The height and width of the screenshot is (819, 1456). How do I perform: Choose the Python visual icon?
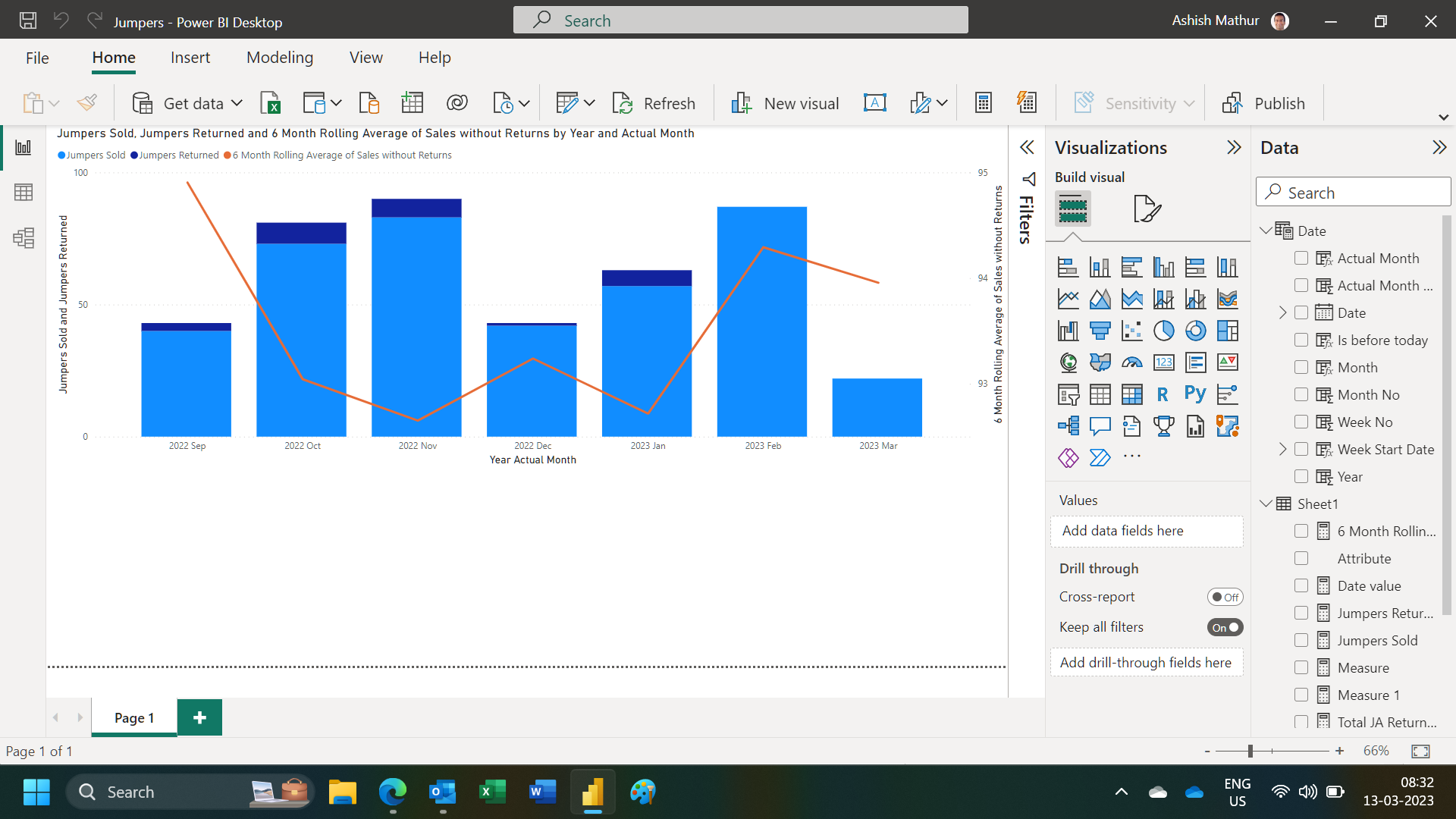click(1195, 394)
